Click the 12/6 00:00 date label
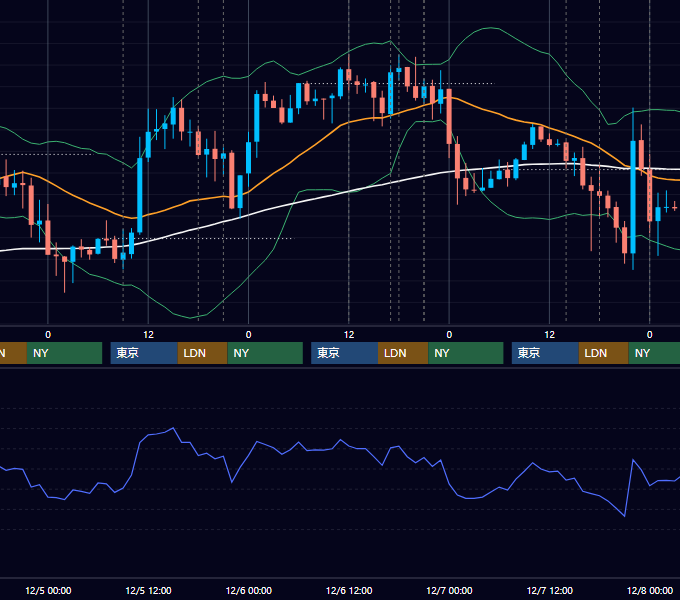Viewport: 680px width, 600px height. click(x=248, y=590)
